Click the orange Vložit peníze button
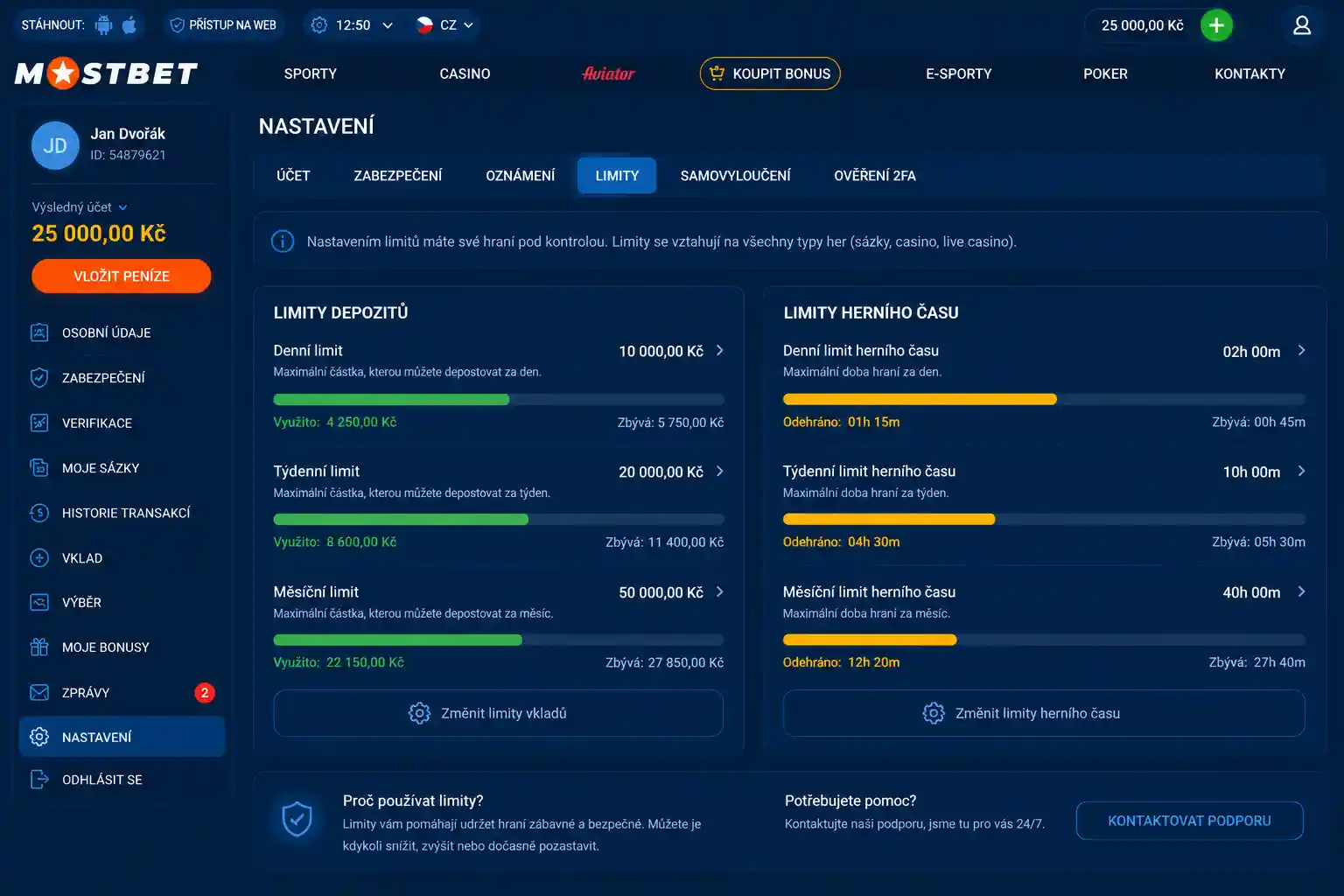 122,276
